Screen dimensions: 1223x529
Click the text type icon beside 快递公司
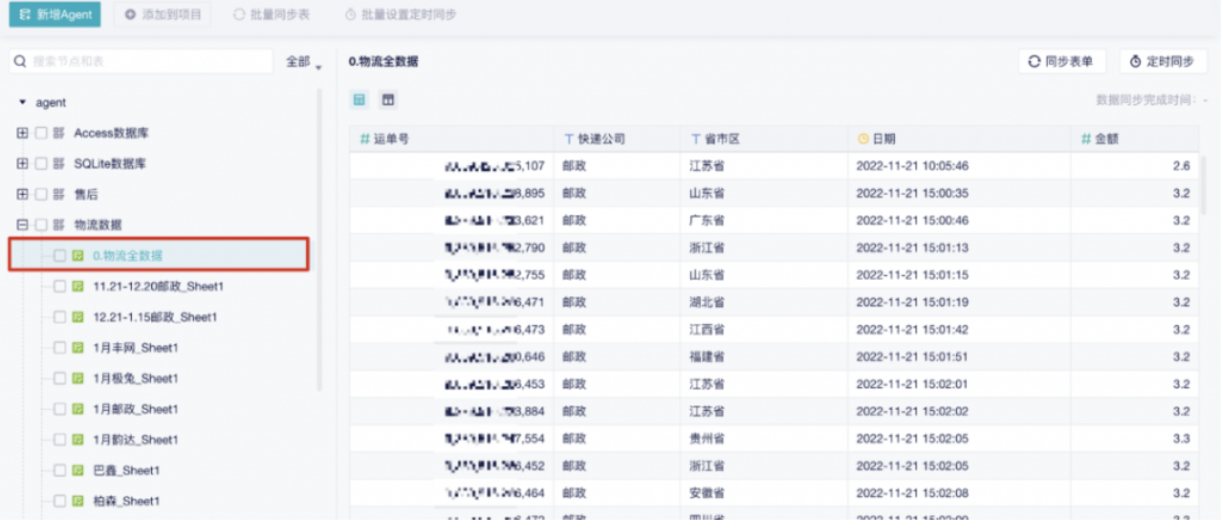569,139
